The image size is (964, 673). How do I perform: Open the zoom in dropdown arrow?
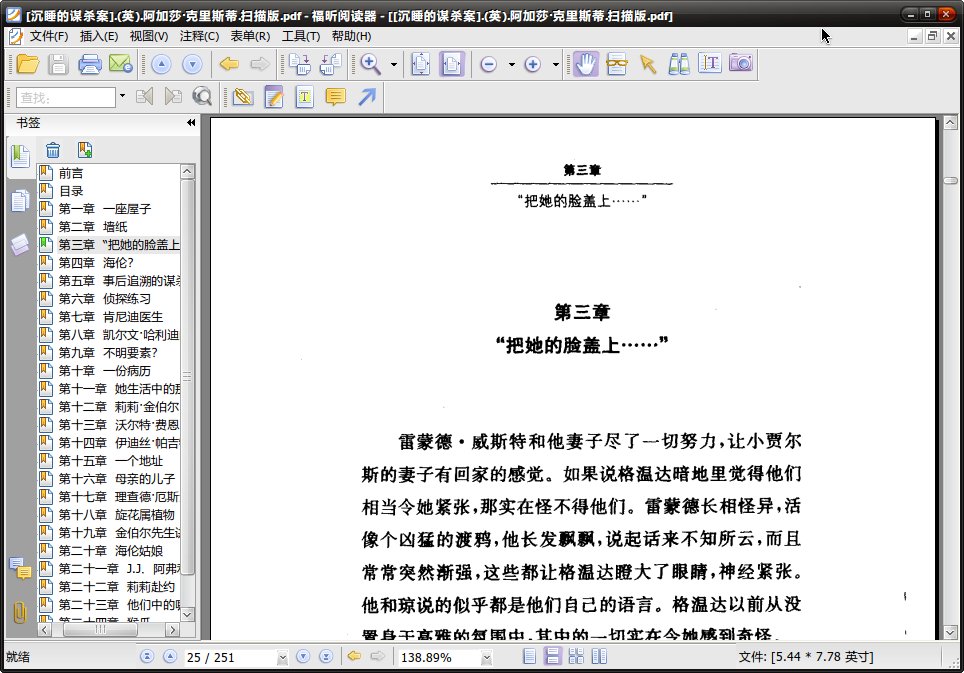pos(556,64)
